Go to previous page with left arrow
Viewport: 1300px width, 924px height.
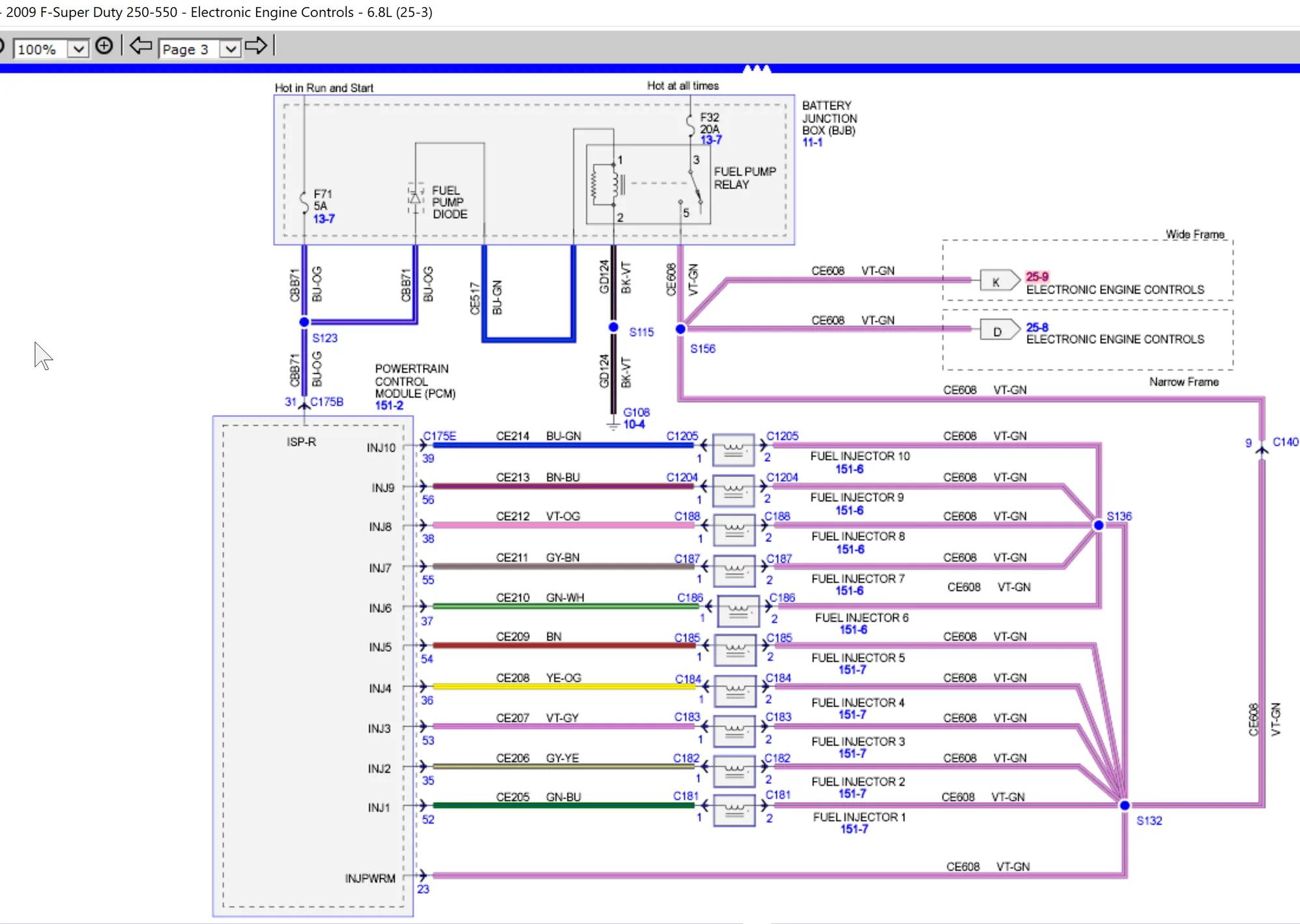pyautogui.click(x=141, y=46)
